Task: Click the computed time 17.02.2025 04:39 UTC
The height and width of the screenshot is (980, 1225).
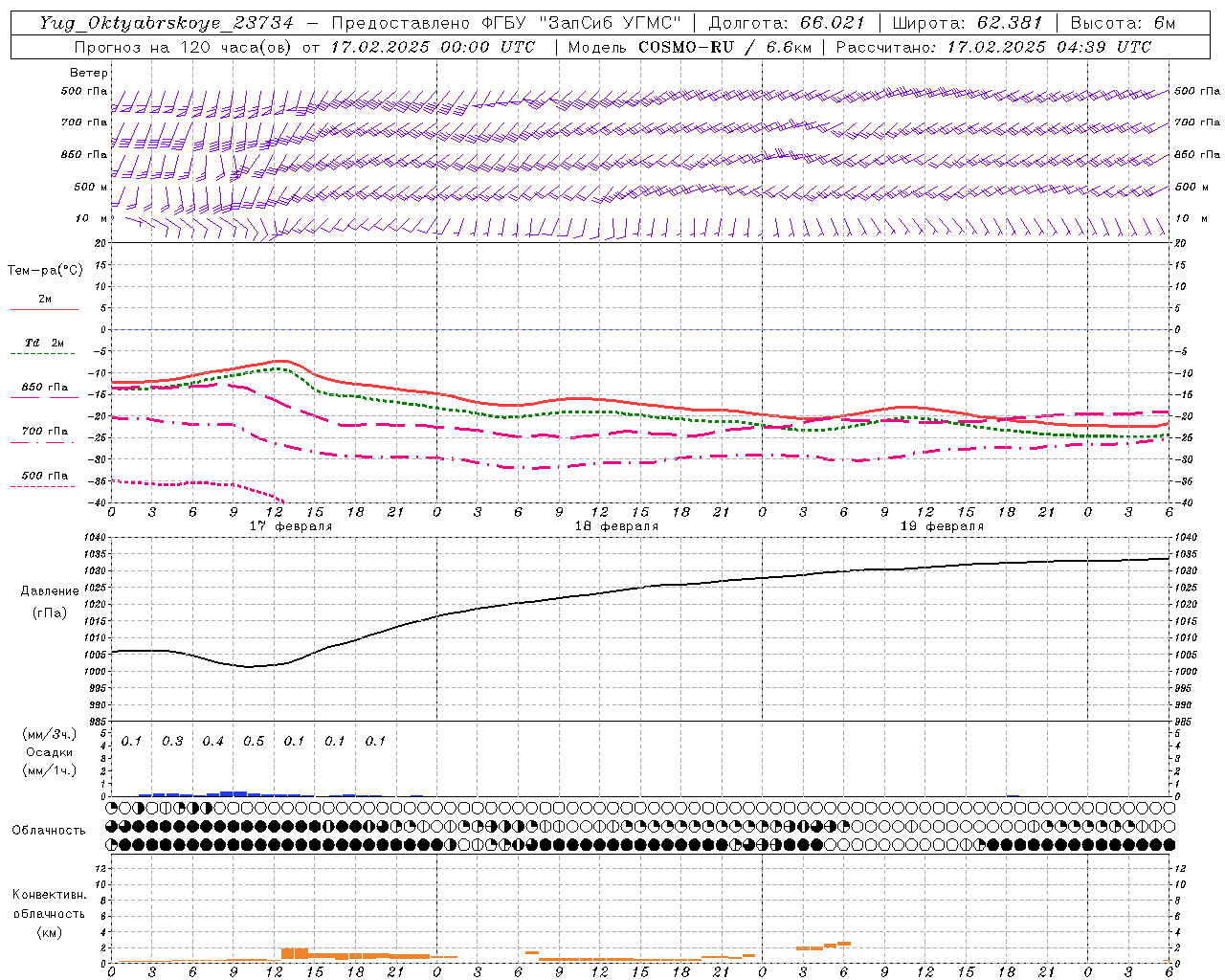Action: tap(1050, 47)
